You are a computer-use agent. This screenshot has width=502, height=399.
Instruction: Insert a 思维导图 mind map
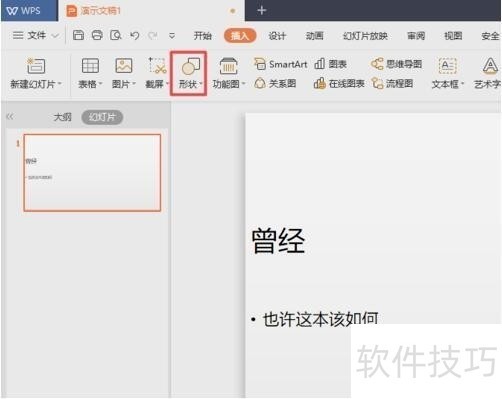396,64
